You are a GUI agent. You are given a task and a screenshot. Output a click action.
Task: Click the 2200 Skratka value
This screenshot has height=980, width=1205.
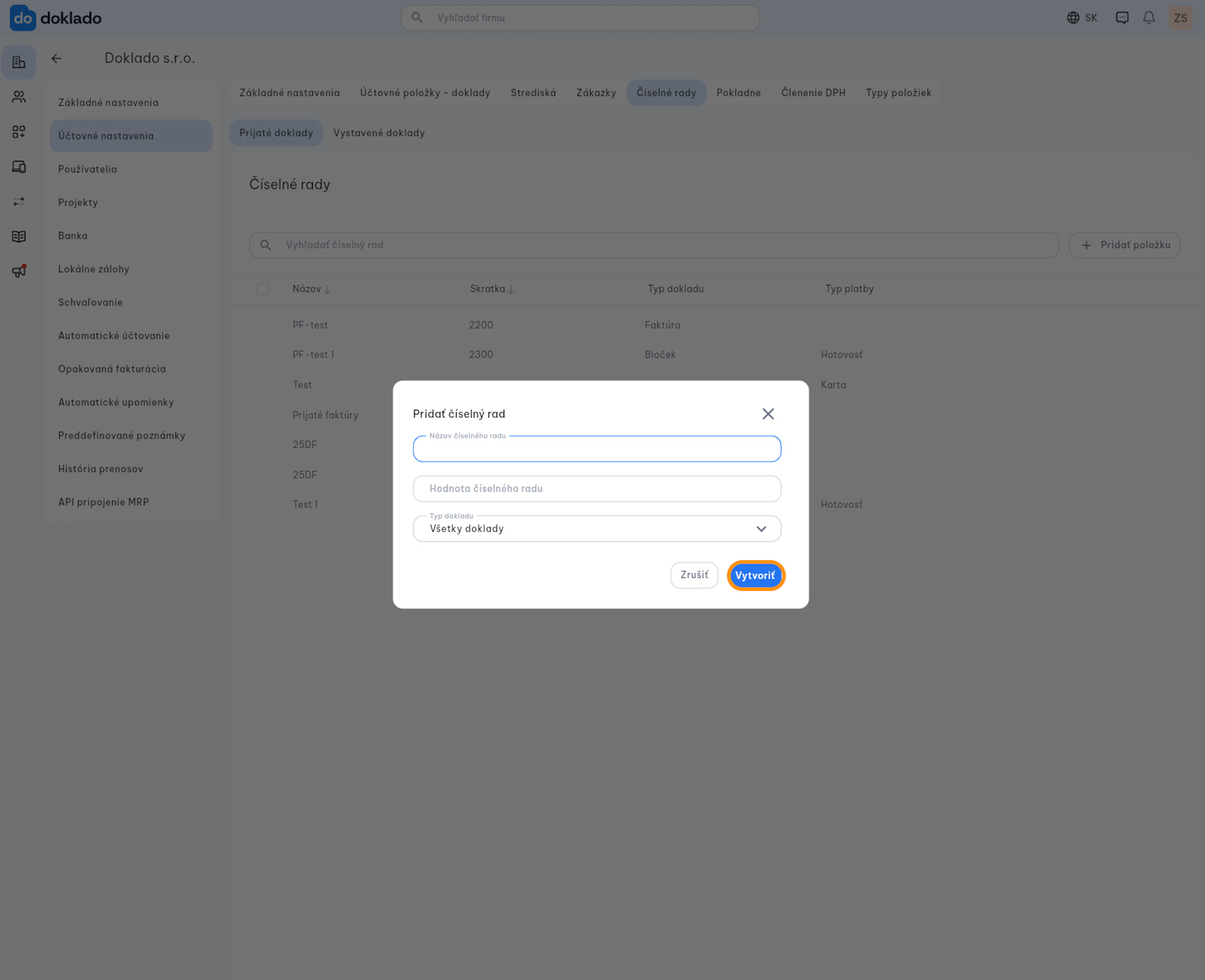[481, 325]
